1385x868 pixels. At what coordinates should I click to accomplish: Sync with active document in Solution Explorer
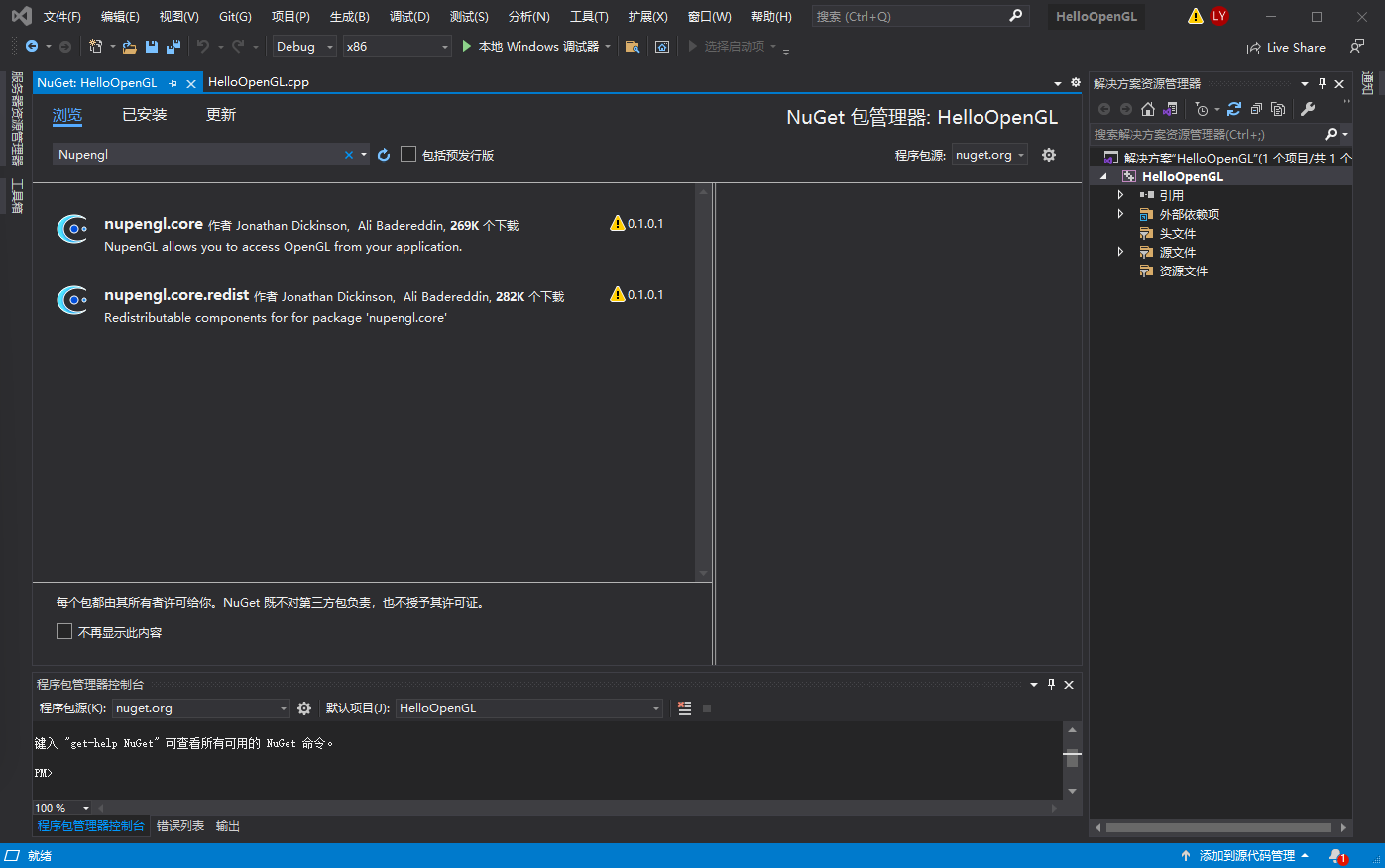tap(1234, 109)
